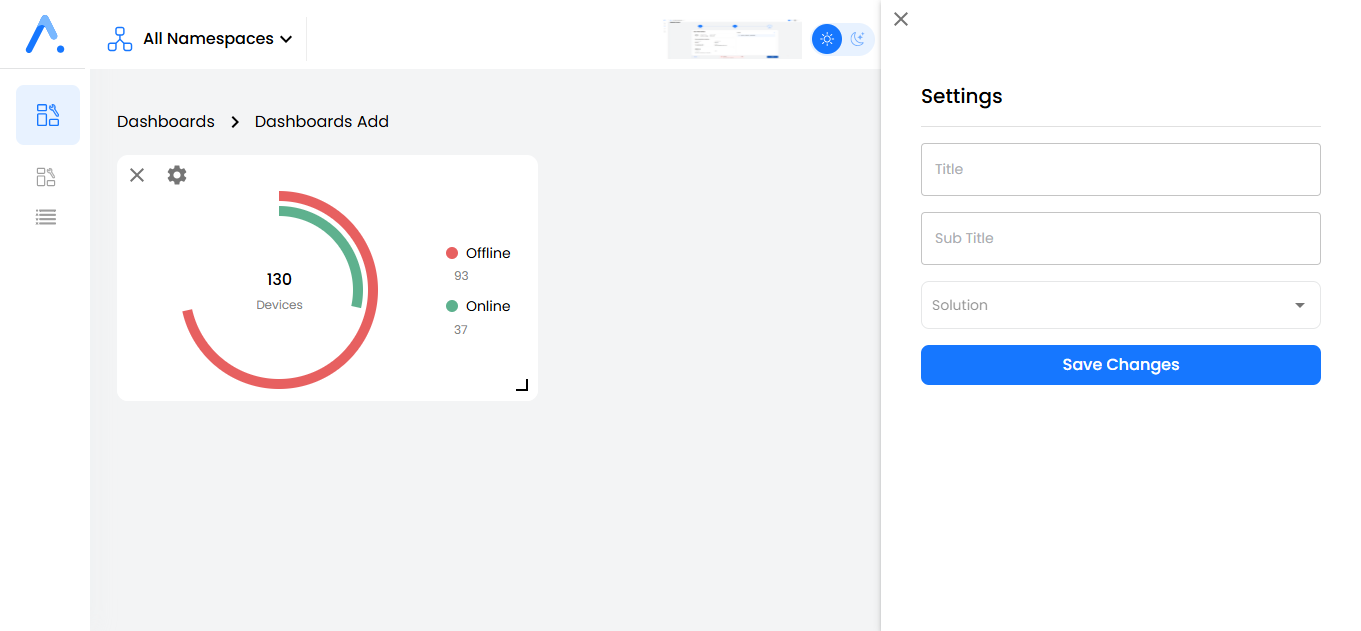
Task: Click inside the Title input field
Action: coord(1119,169)
